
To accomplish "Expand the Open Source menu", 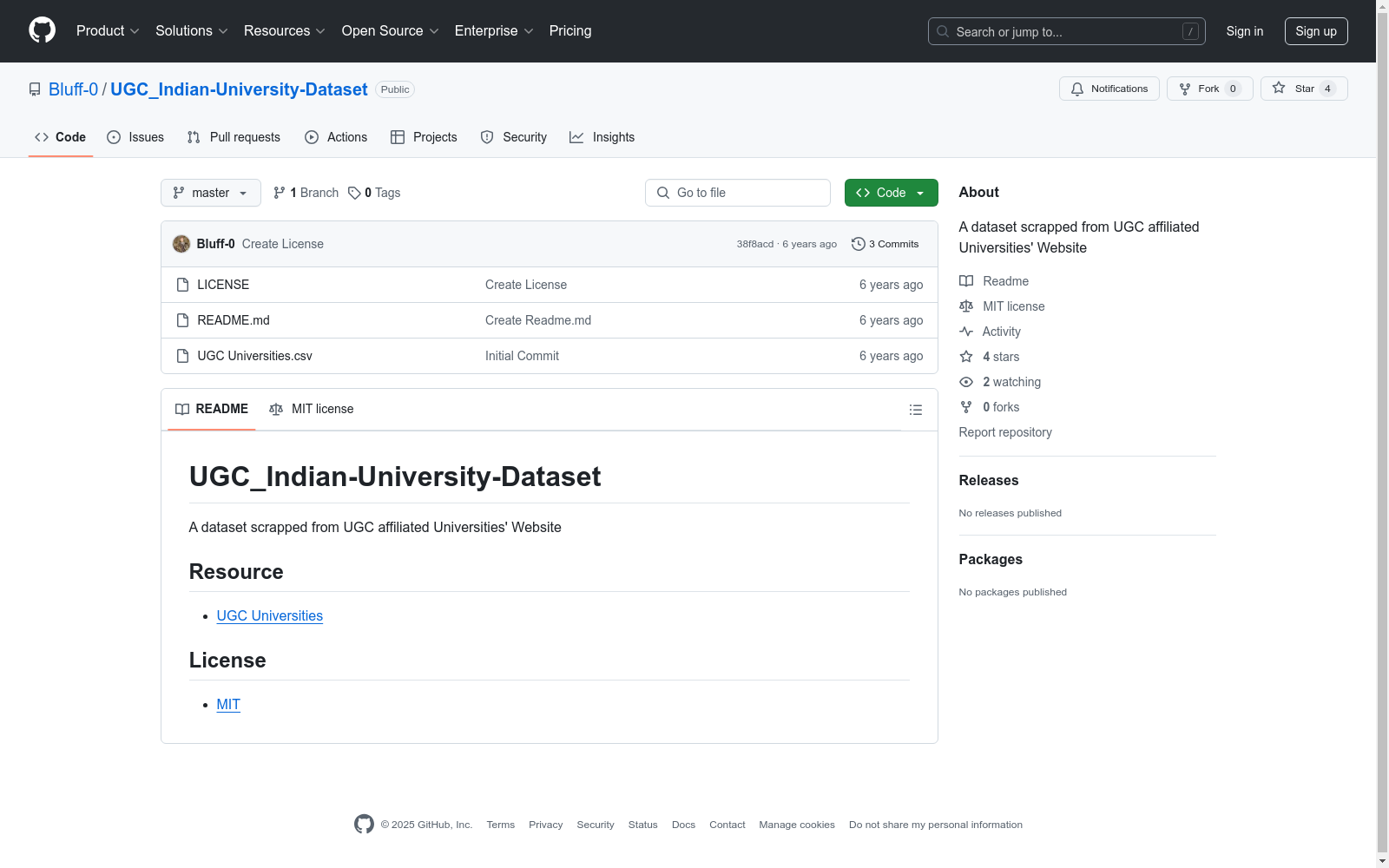I will (x=391, y=31).
